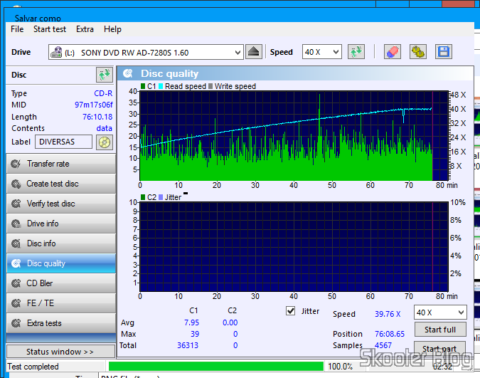Click the Speed reading 39.76 X
Image resolution: width=480 pixels, height=378 pixels.
388,314
